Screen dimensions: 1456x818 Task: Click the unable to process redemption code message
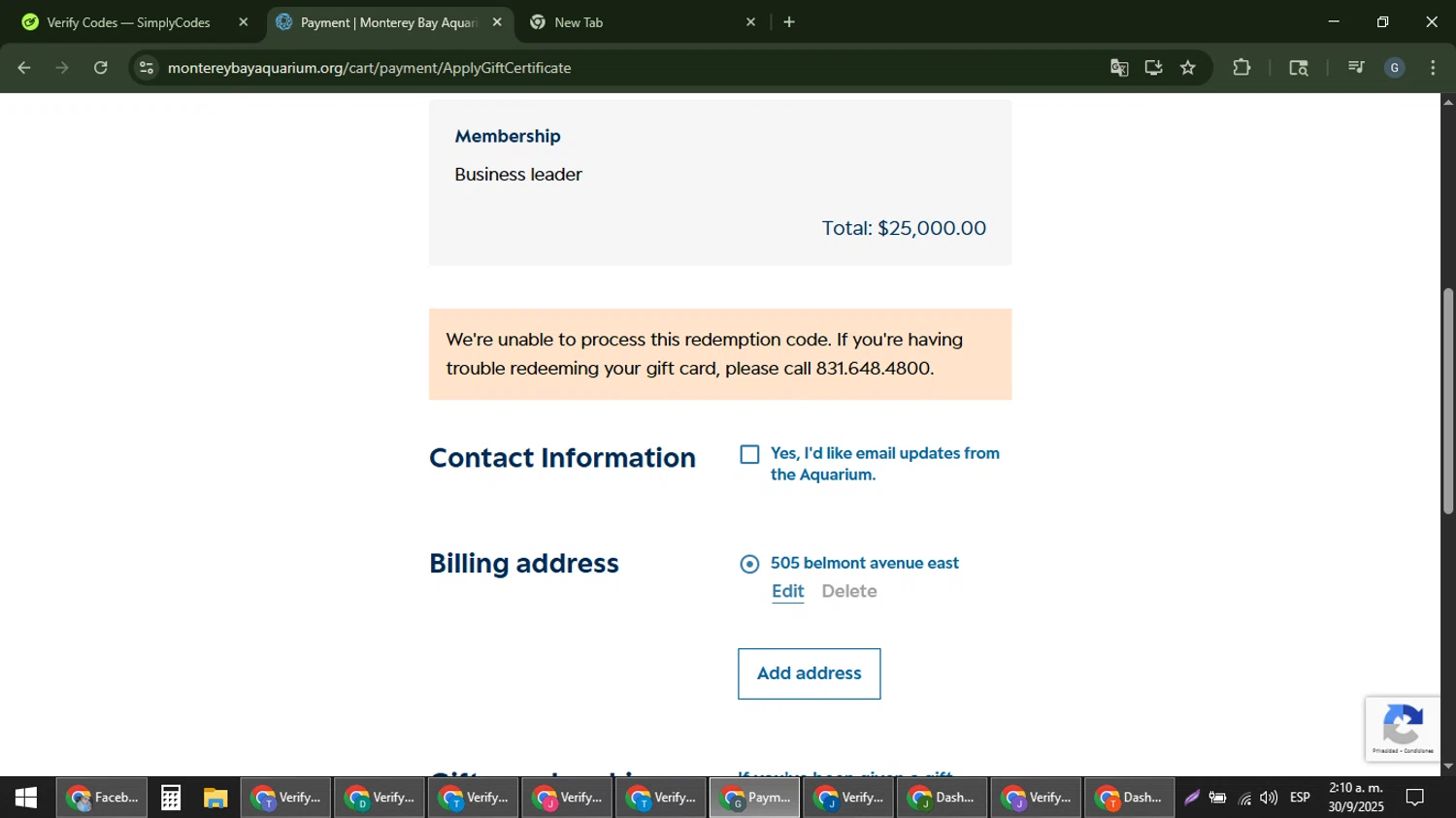pos(720,354)
